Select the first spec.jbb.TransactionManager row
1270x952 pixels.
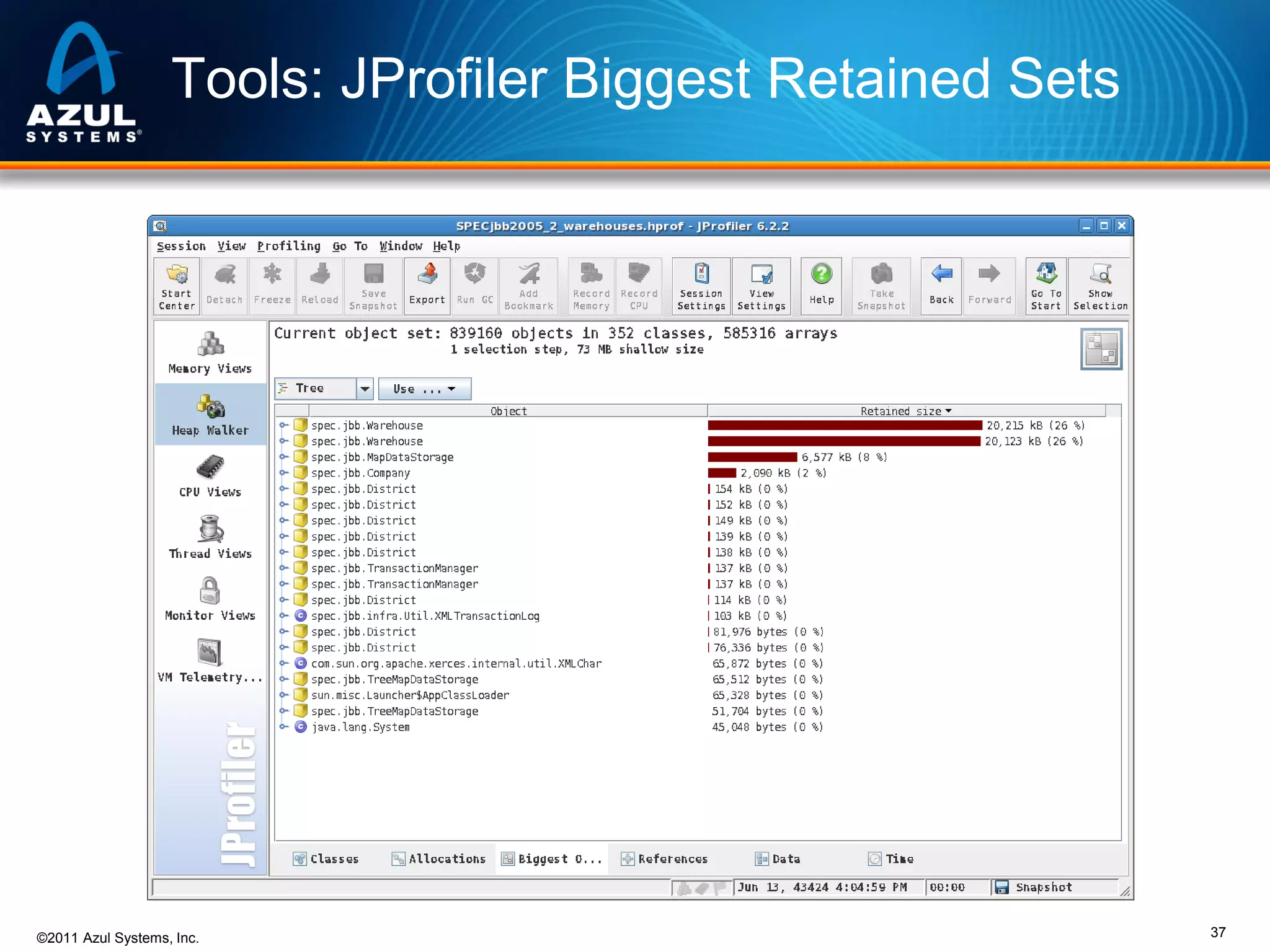698,568
